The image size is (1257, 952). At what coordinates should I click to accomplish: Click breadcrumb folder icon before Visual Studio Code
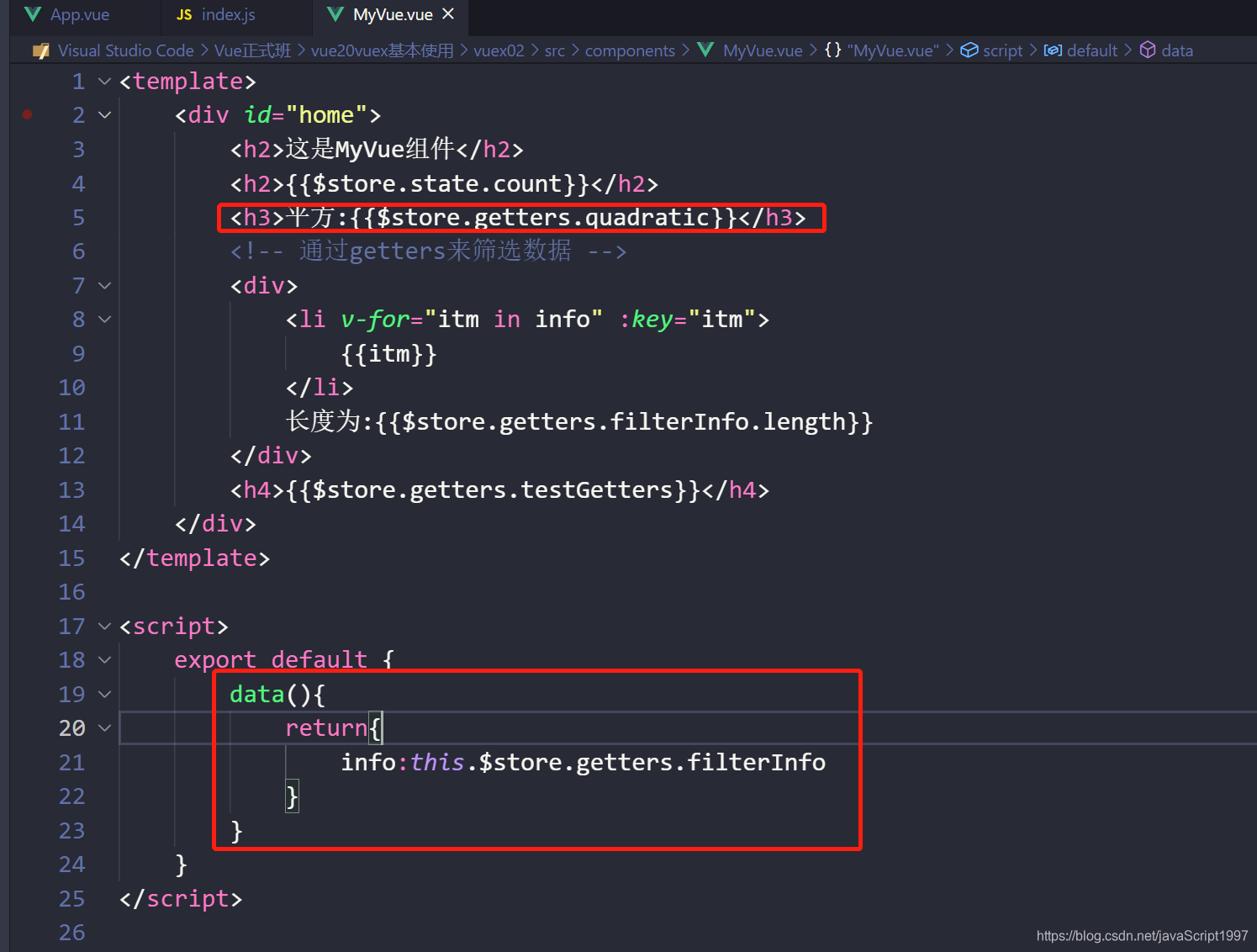pyautogui.click(x=40, y=51)
